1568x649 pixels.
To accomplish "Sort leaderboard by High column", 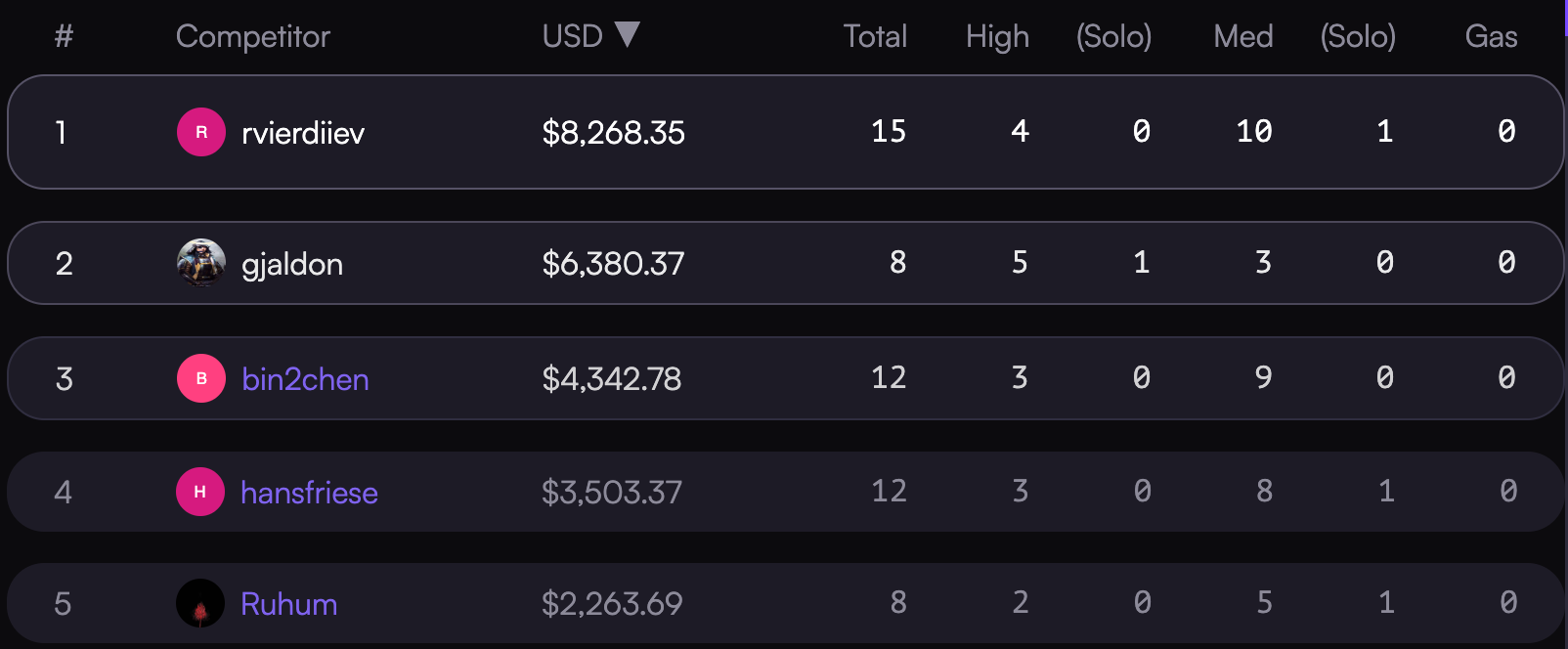I will pyautogui.click(x=997, y=37).
